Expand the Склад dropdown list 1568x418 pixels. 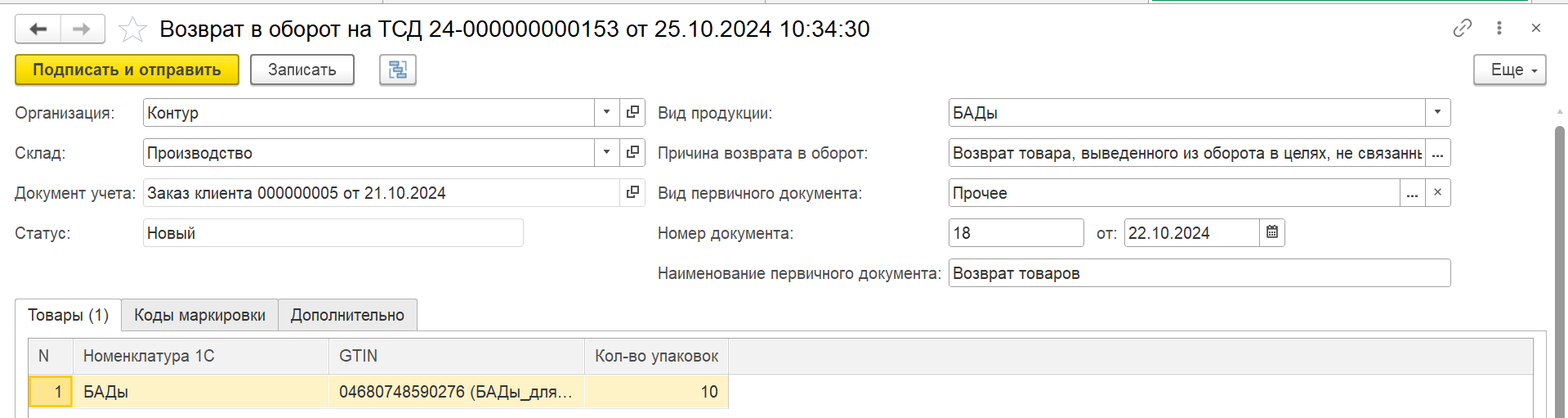point(606,152)
